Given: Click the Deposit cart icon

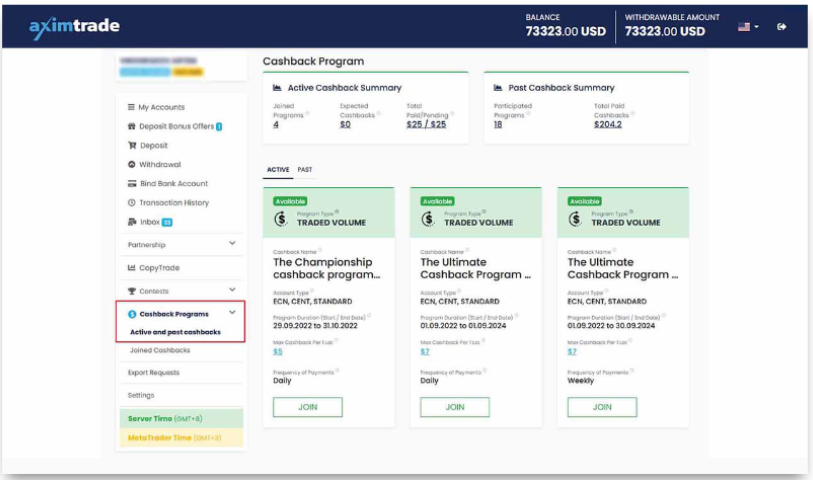Looking at the screenshot, I should click(x=132, y=146).
